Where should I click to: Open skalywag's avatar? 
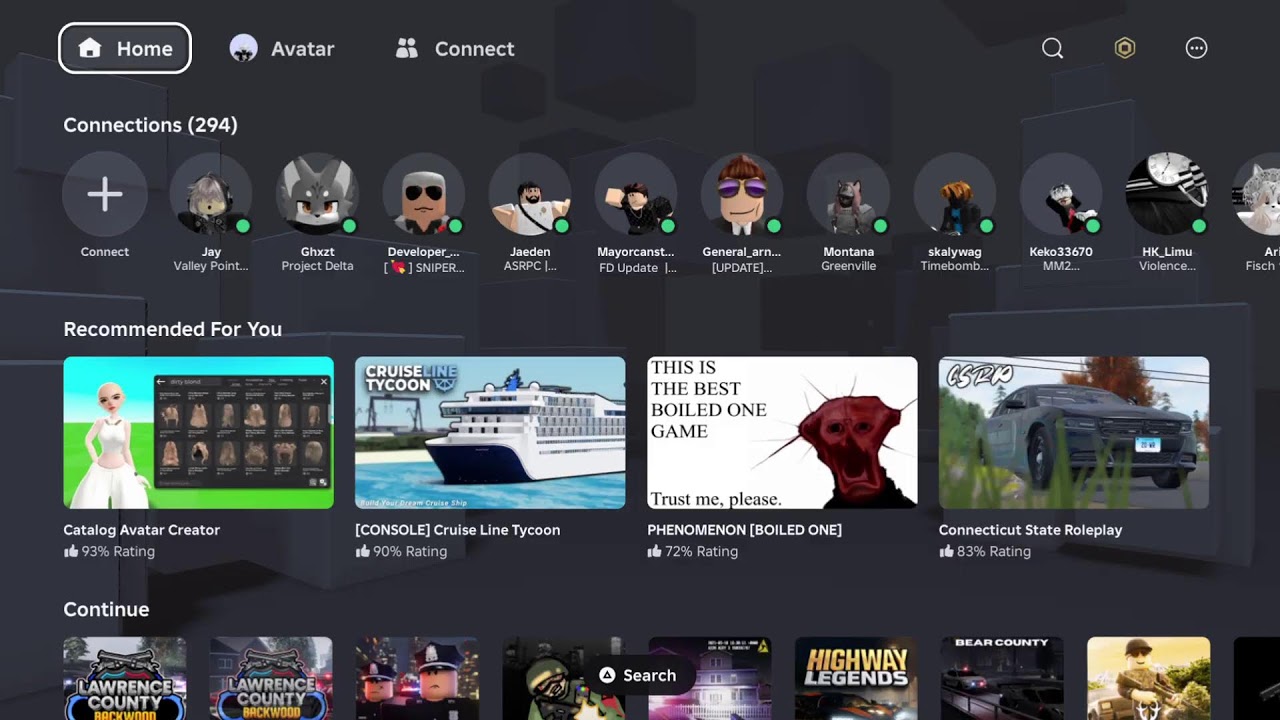click(955, 194)
